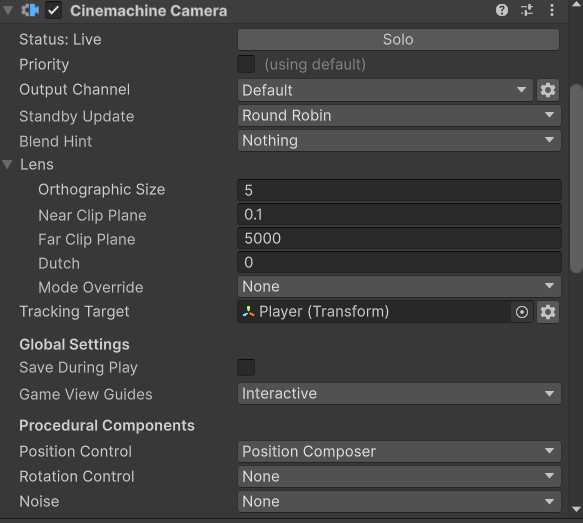Viewport: 583px width, 523px height.
Task: Click the (using default) priority text
Action: (x=315, y=65)
